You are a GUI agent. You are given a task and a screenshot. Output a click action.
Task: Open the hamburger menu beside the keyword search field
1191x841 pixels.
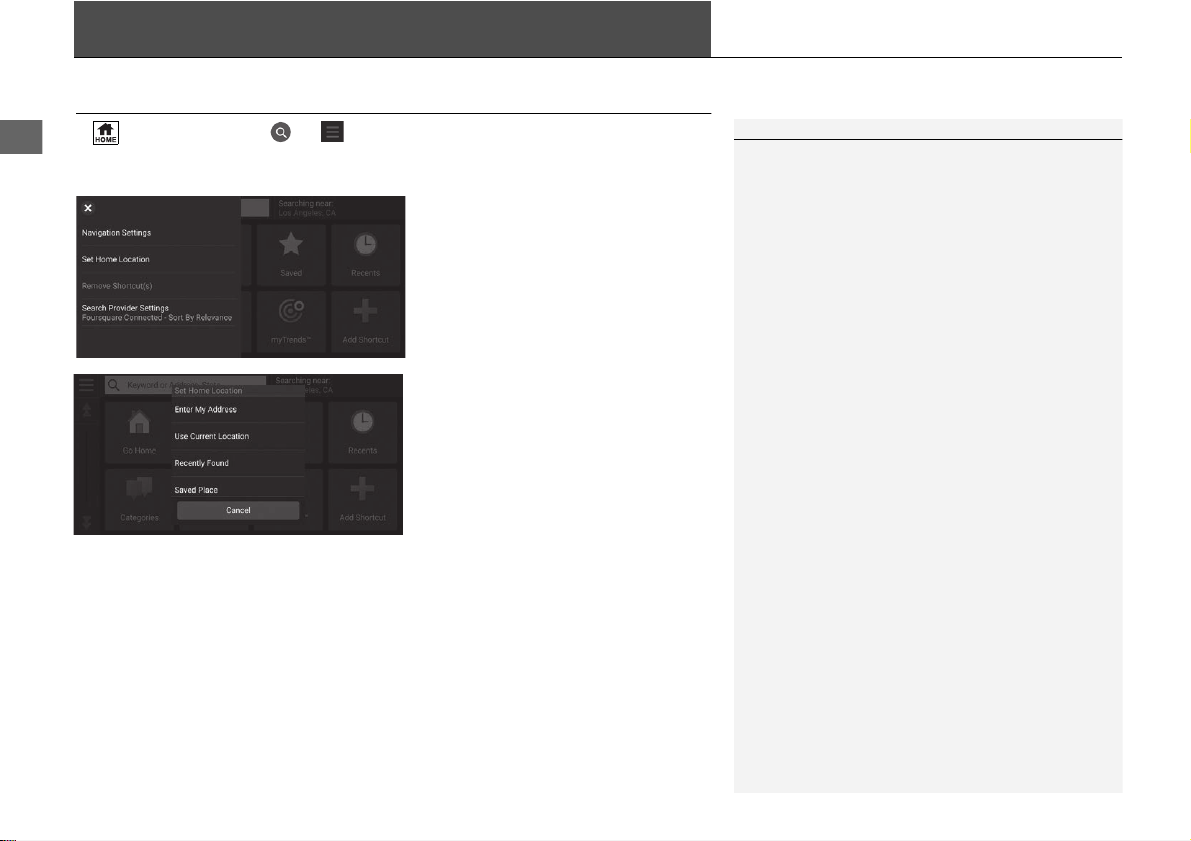pyautogui.click(x=87, y=385)
